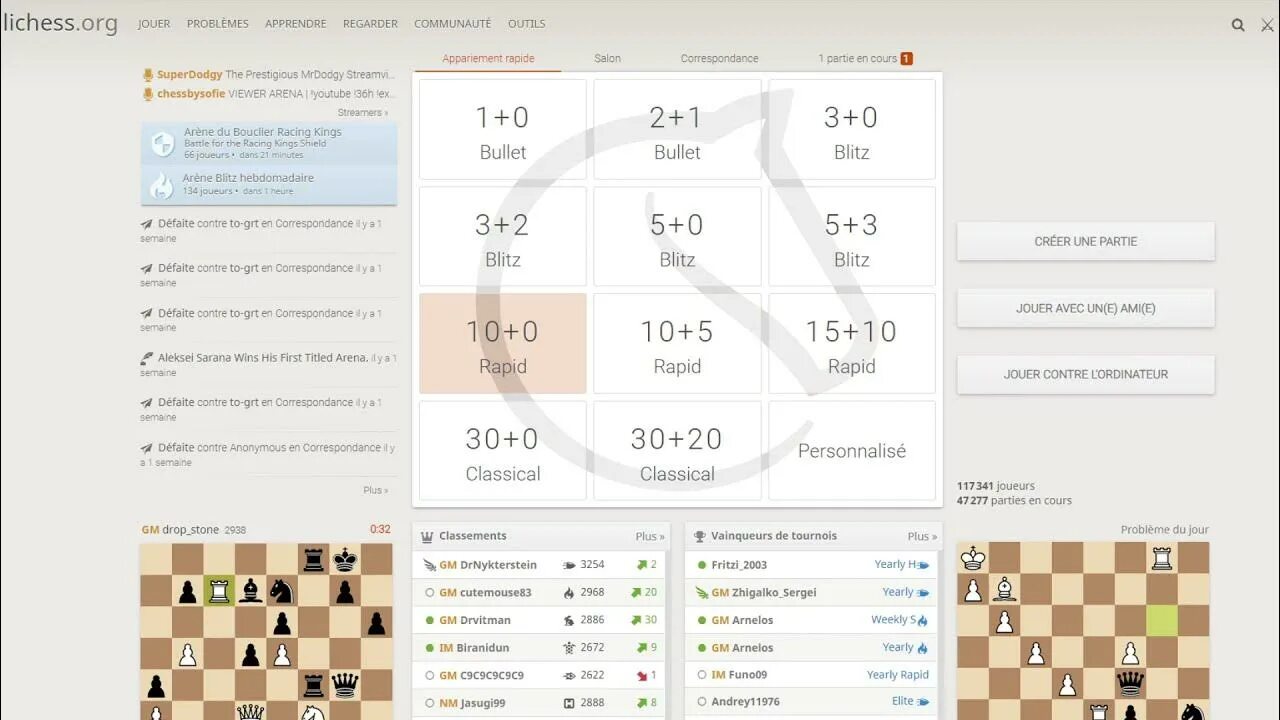Click CRÉER UNE PARTIE button
The width and height of the screenshot is (1280, 720).
click(1086, 241)
